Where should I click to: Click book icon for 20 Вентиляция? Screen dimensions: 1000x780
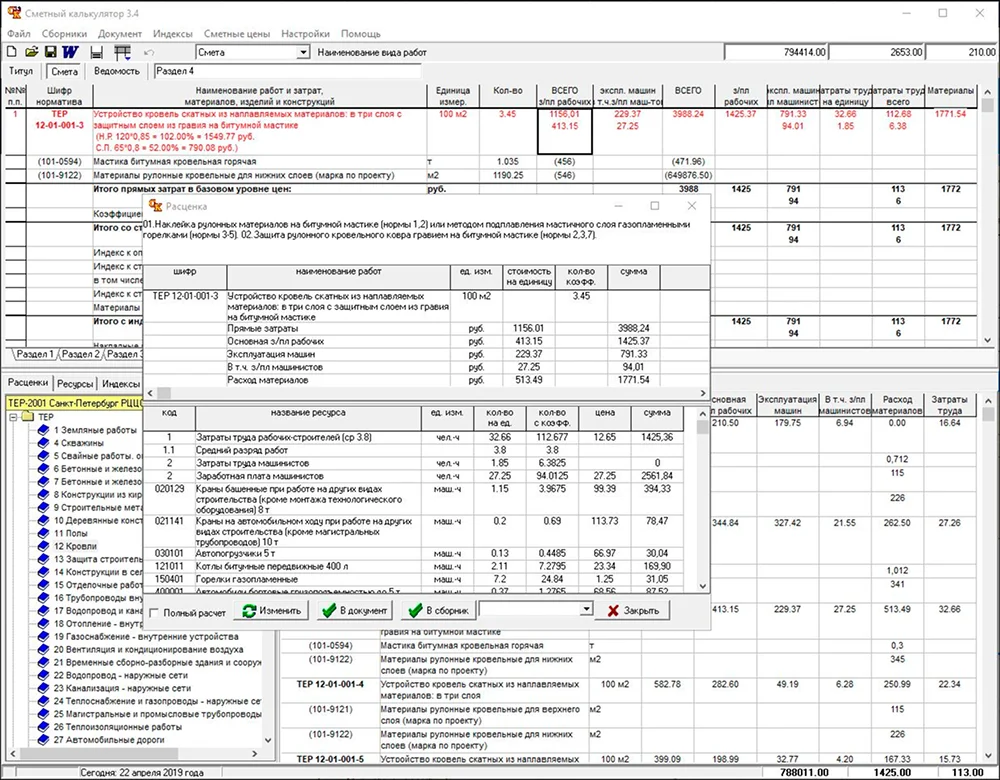click(43, 649)
